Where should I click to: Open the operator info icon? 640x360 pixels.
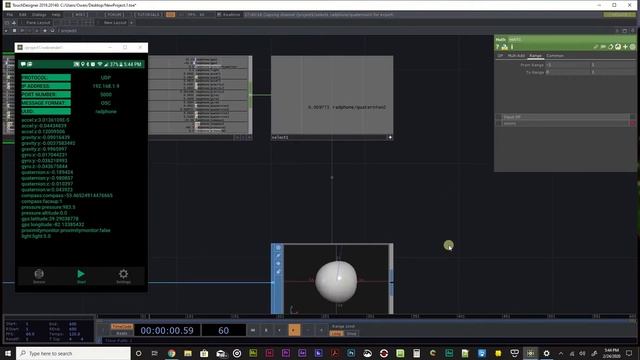click(x=512, y=47)
